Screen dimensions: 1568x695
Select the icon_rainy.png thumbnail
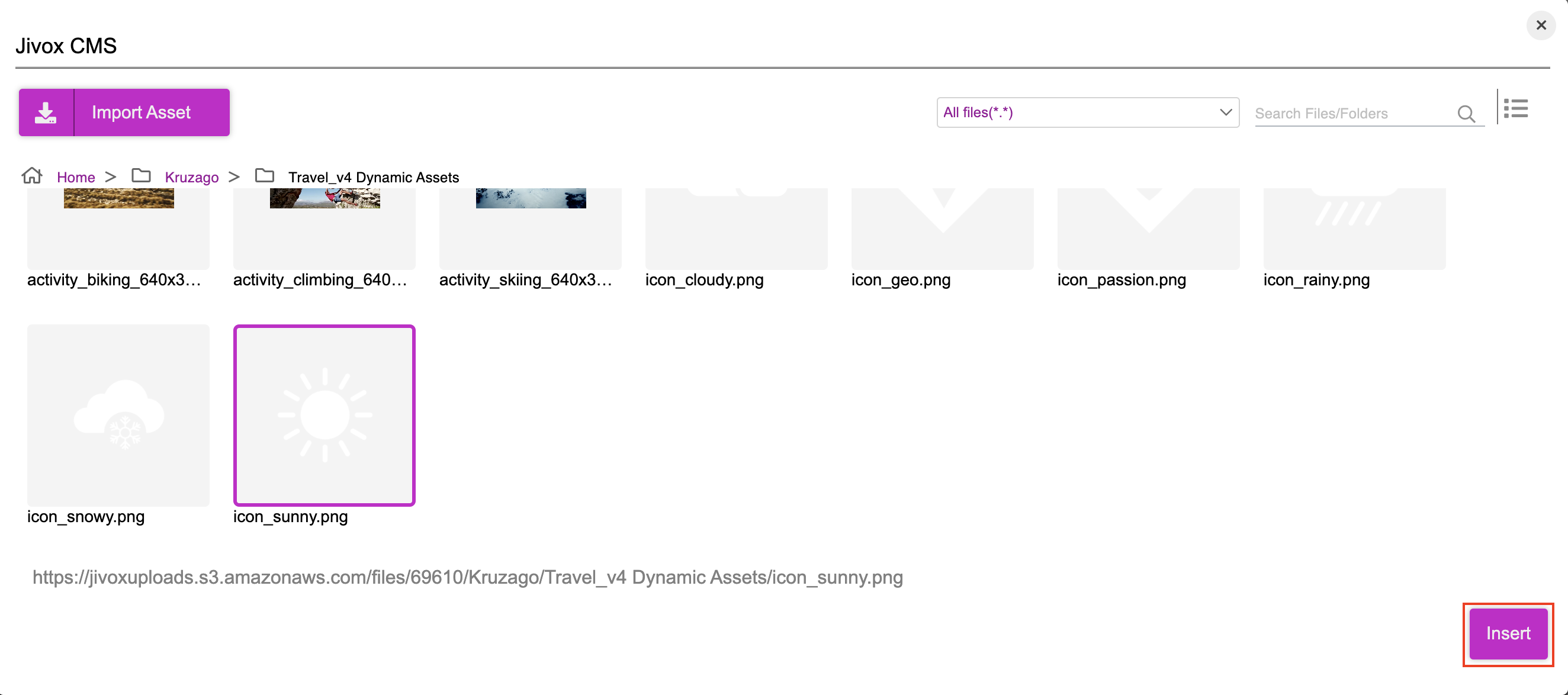[x=1354, y=229]
